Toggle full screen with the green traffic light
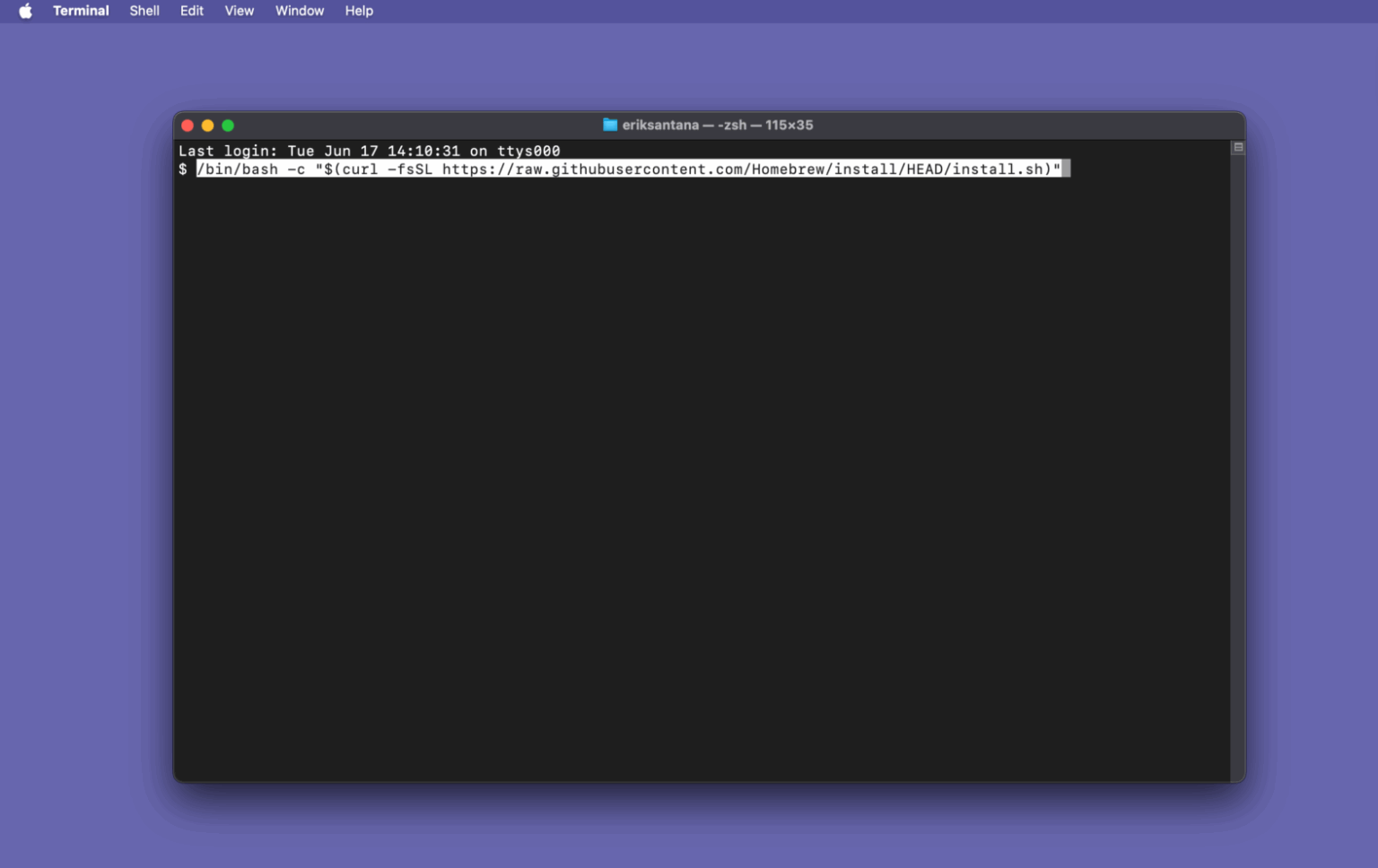The image size is (1378, 868). click(227, 126)
